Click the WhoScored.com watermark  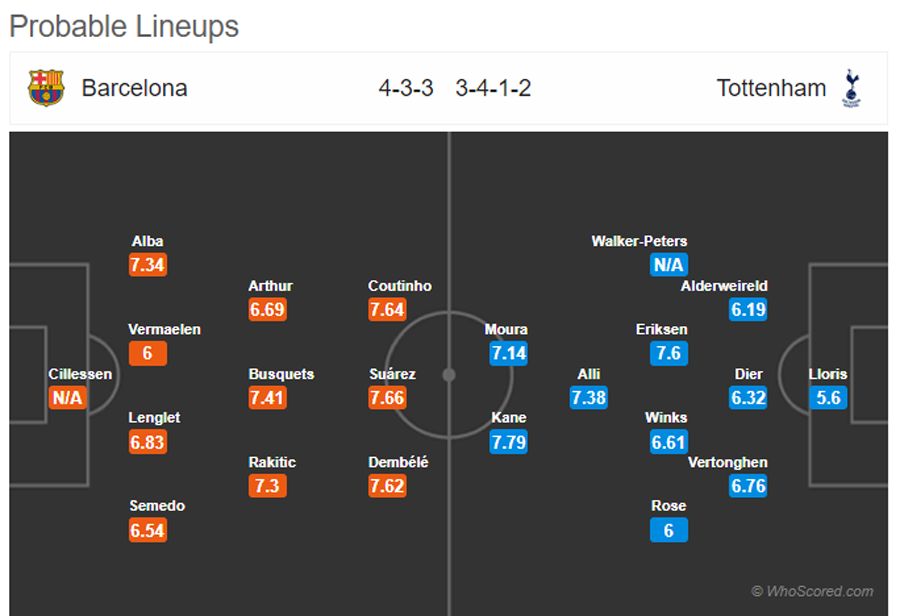point(812,591)
